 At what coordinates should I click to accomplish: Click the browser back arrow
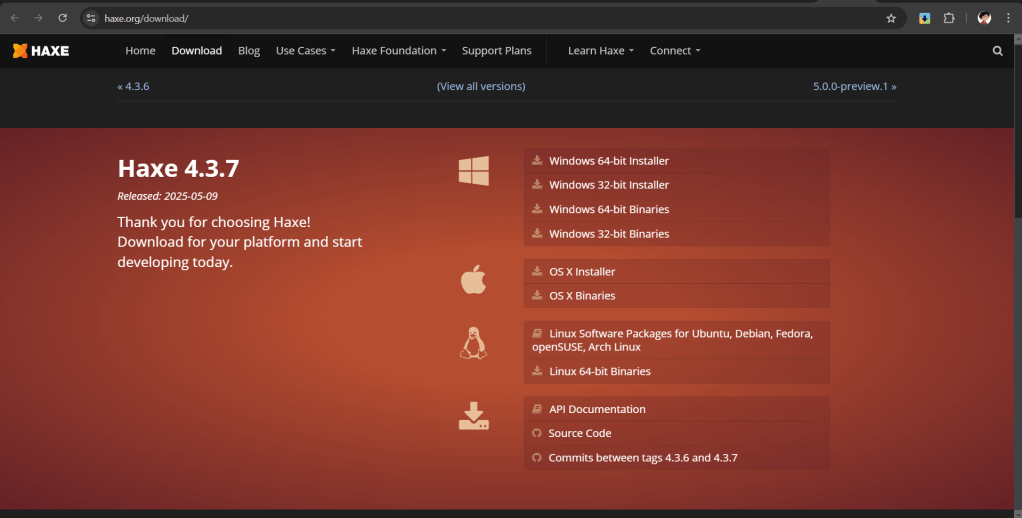click(14, 18)
